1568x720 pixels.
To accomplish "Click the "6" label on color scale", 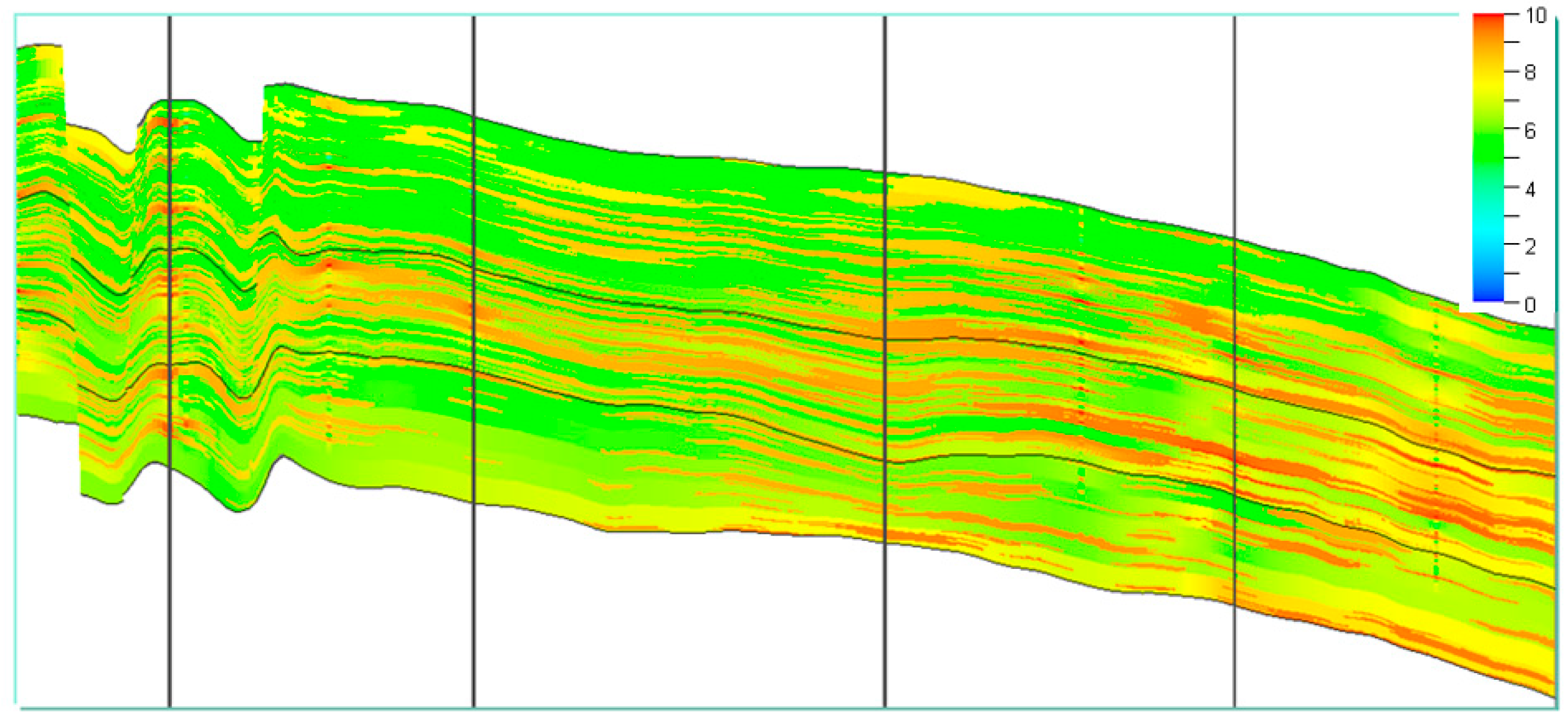I will coord(1530,130).
